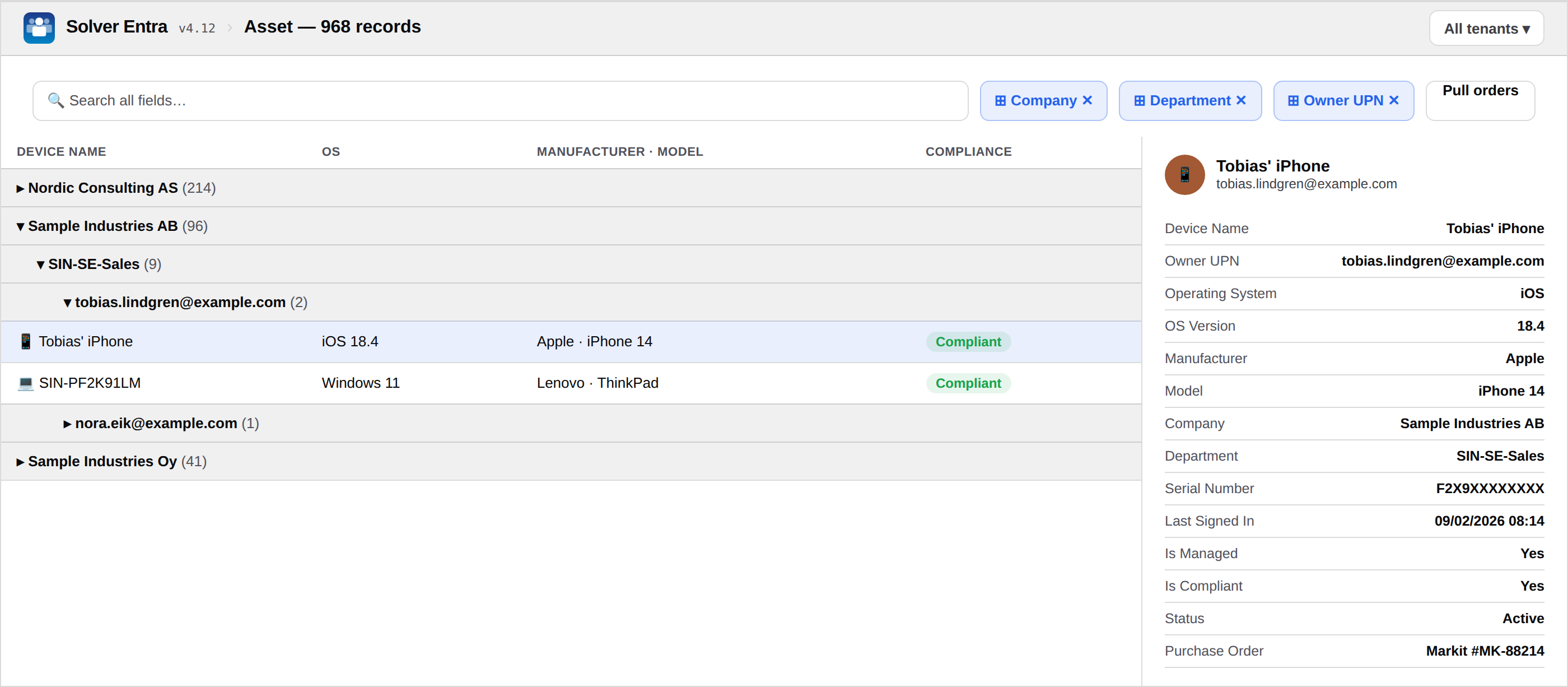Collapse the Sample Industries AB group
The width and height of the screenshot is (1568, 687).
point(21,226)
